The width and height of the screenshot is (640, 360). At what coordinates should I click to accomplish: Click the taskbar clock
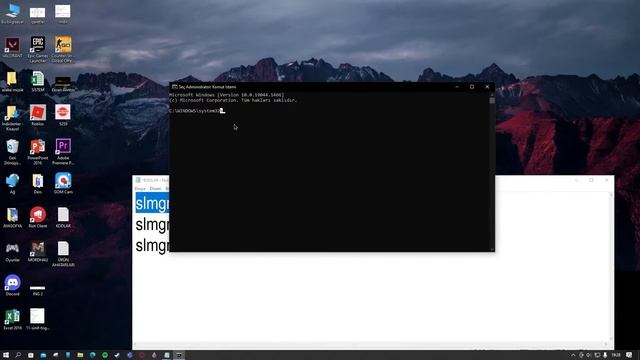(x=616, y=355)
